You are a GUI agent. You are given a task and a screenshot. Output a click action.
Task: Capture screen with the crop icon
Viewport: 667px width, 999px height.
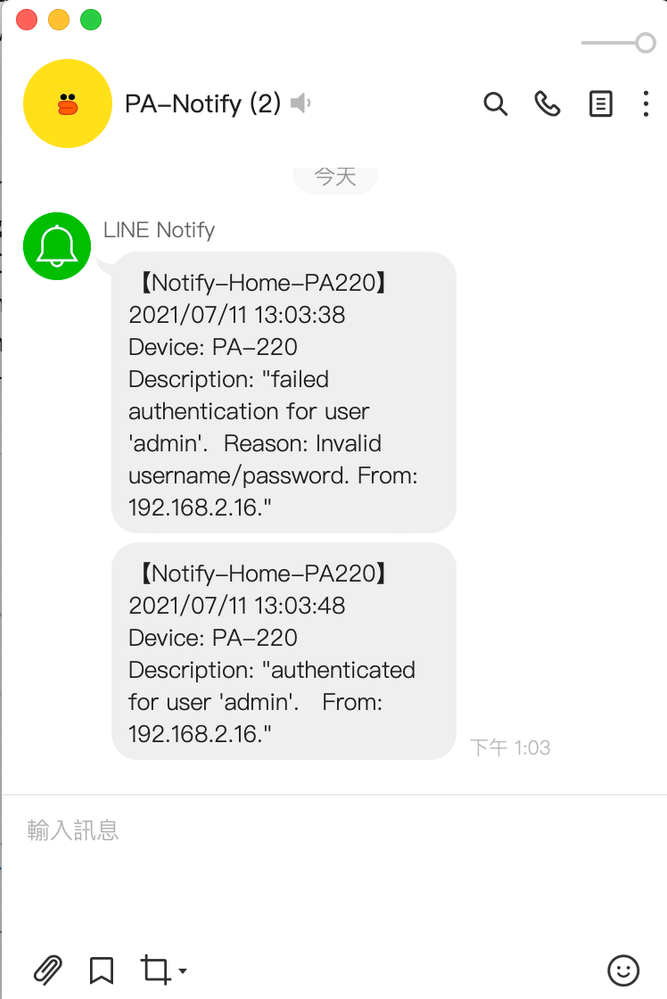pyautogui.click(x=155, y=969)
